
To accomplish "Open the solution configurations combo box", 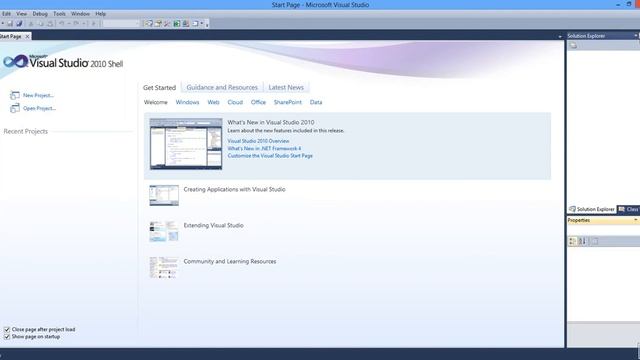I will [x=121, y=24].
